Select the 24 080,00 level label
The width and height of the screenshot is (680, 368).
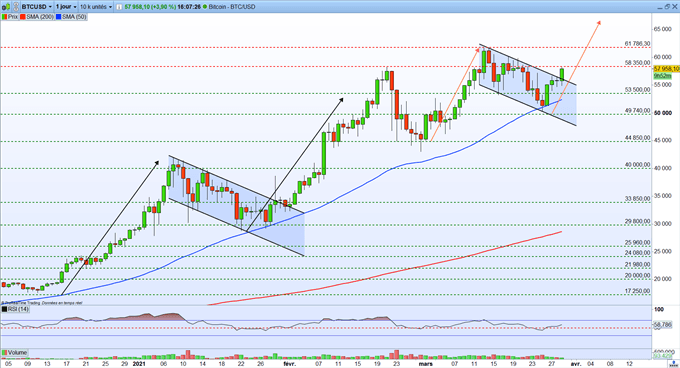(x=638, y=253)
